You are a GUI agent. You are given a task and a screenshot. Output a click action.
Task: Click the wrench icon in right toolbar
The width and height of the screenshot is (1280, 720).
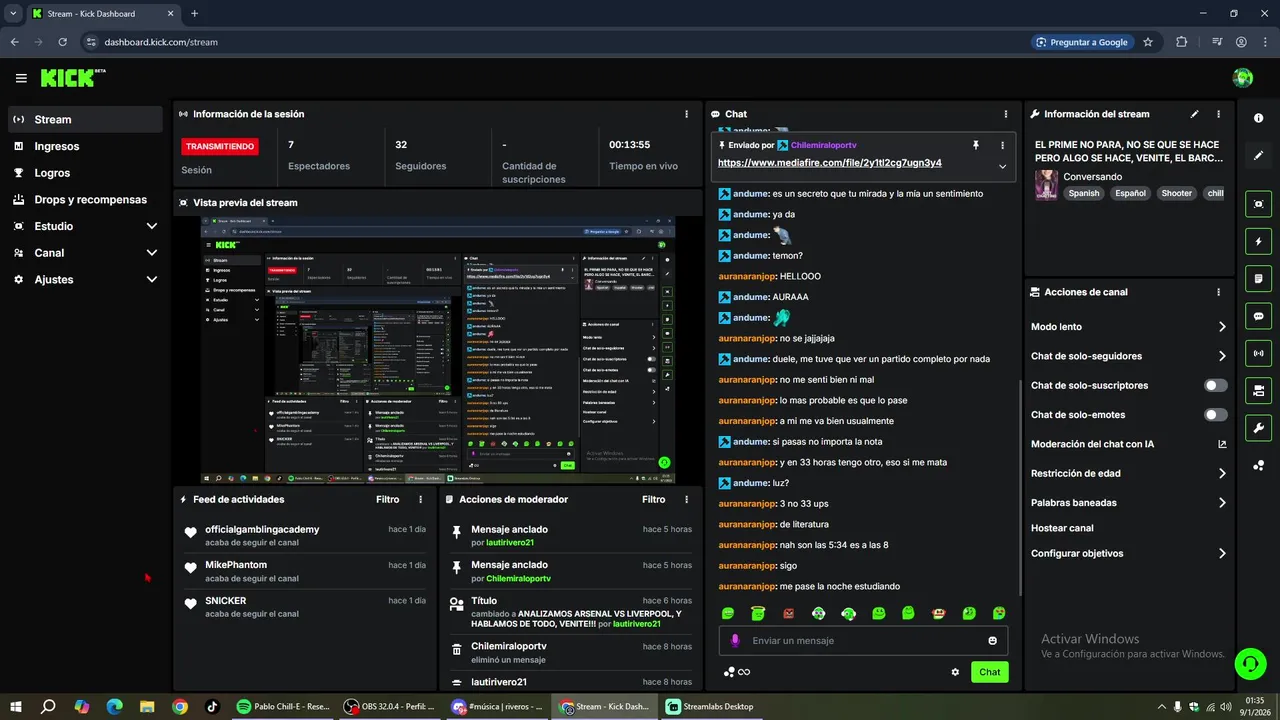pyautogui.click(x=1258, y=428)
